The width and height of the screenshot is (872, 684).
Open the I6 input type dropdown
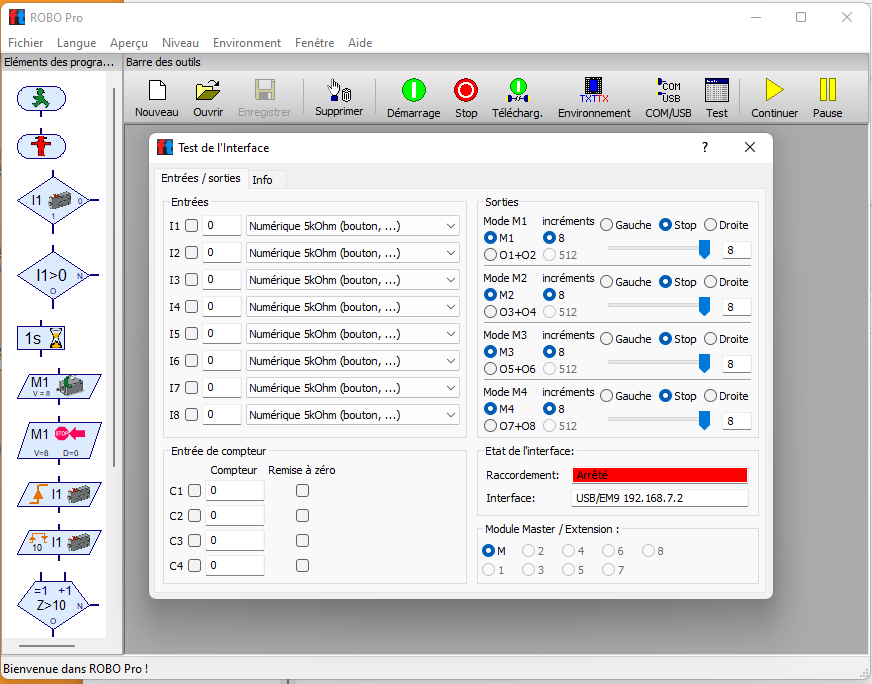[353, 361]
